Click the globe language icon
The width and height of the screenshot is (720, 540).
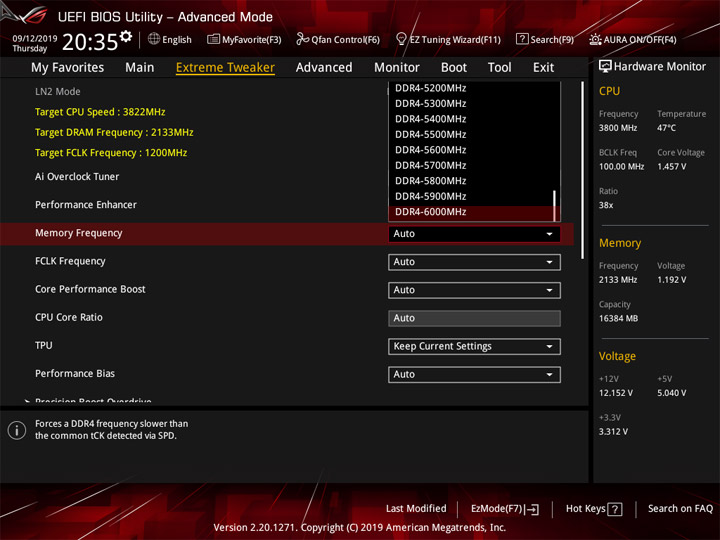tap(154, 39)
